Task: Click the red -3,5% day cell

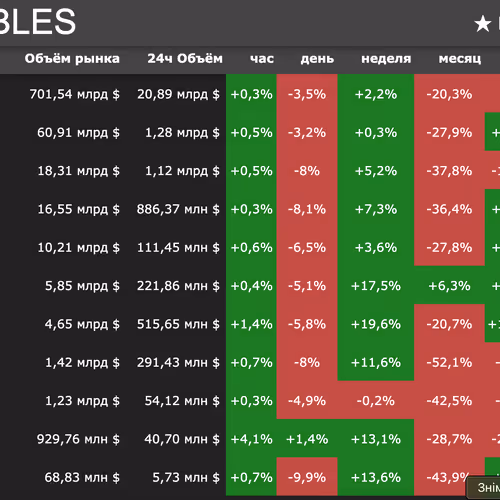Action: click(x=307, y=94)
